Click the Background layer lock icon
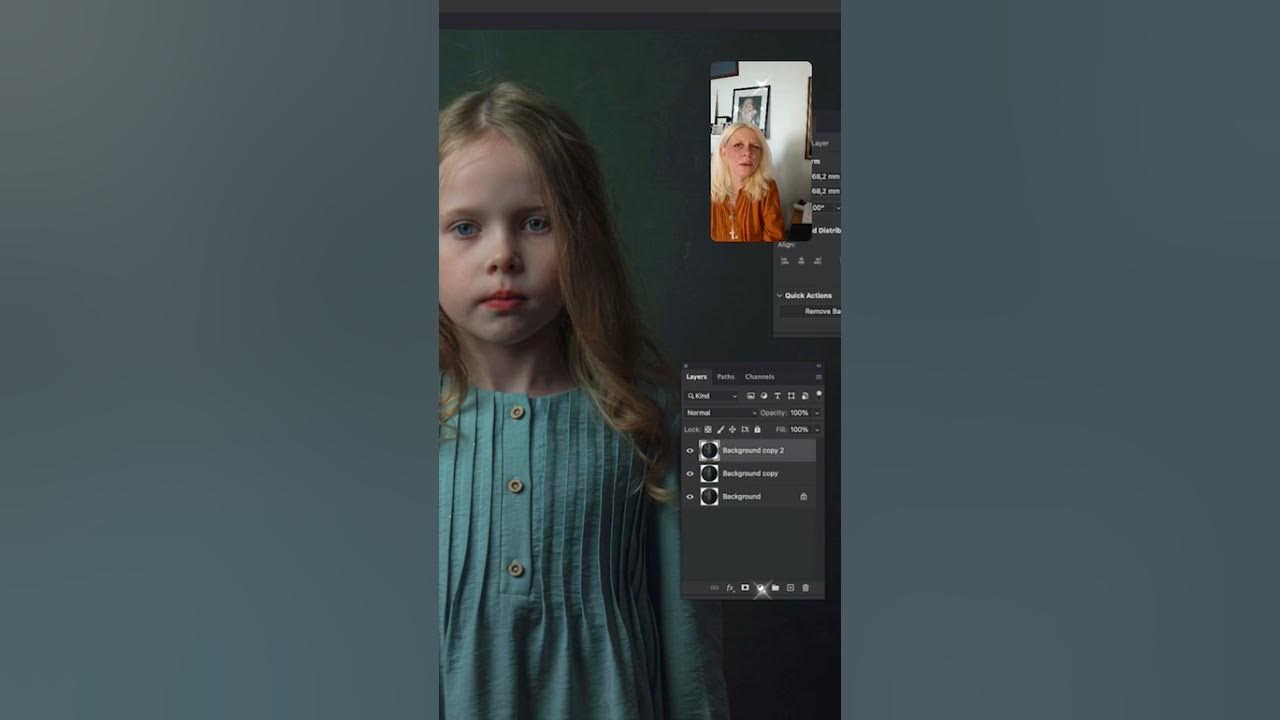This screenshot has width=1280, height=720. click(x=804, y=497)
